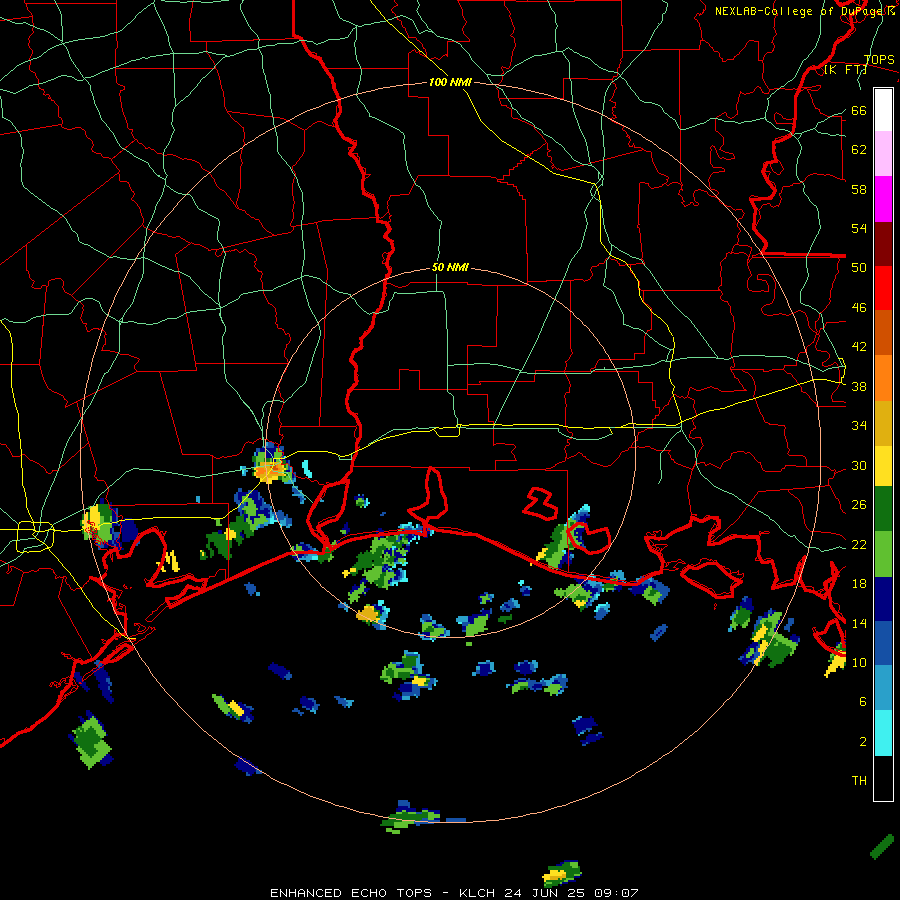900x900 pixels.
Task: Click the '58' legend value label
Action: pos(859,189)
